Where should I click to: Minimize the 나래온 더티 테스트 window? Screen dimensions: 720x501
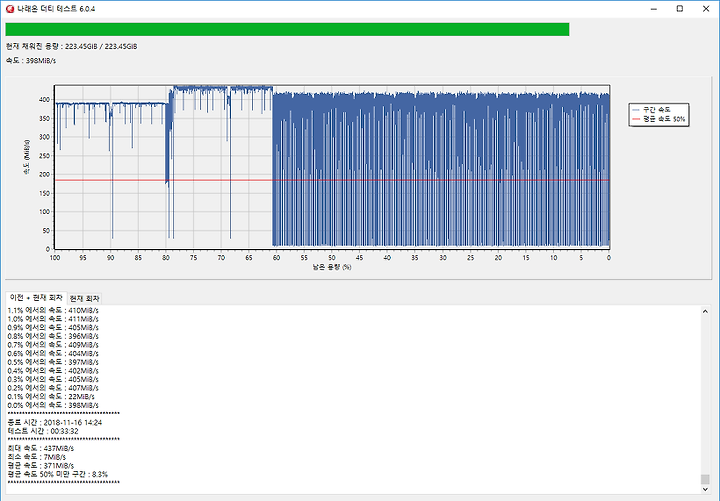[x=654, y=9]
